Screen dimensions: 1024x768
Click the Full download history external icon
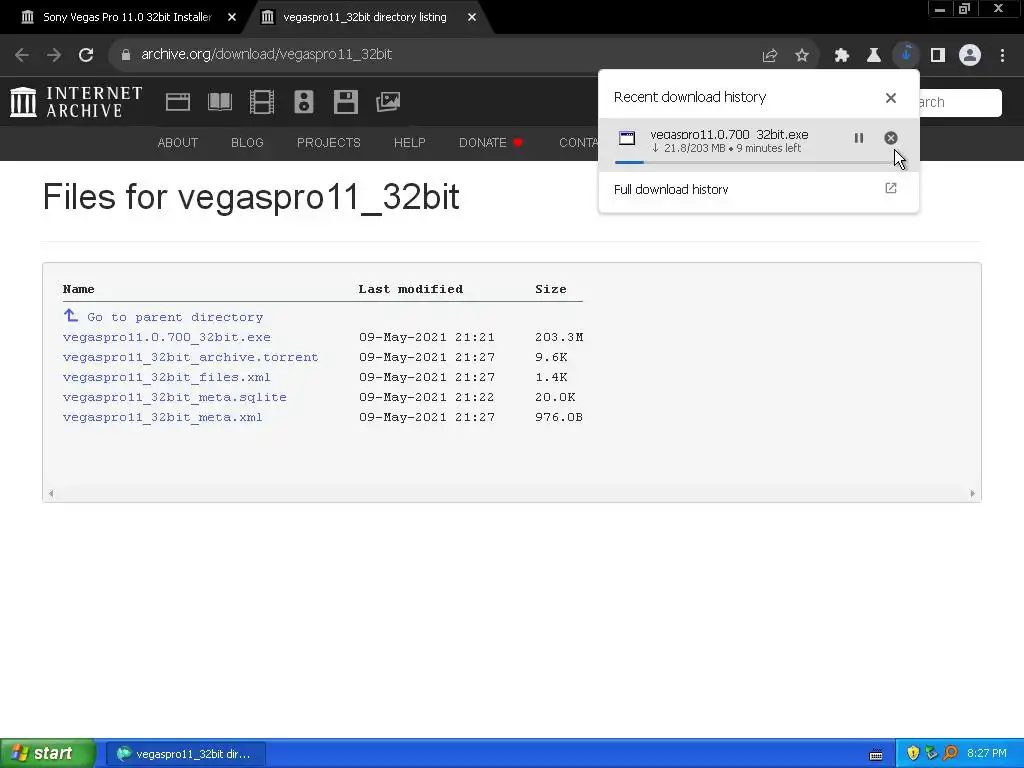point(891,188)
